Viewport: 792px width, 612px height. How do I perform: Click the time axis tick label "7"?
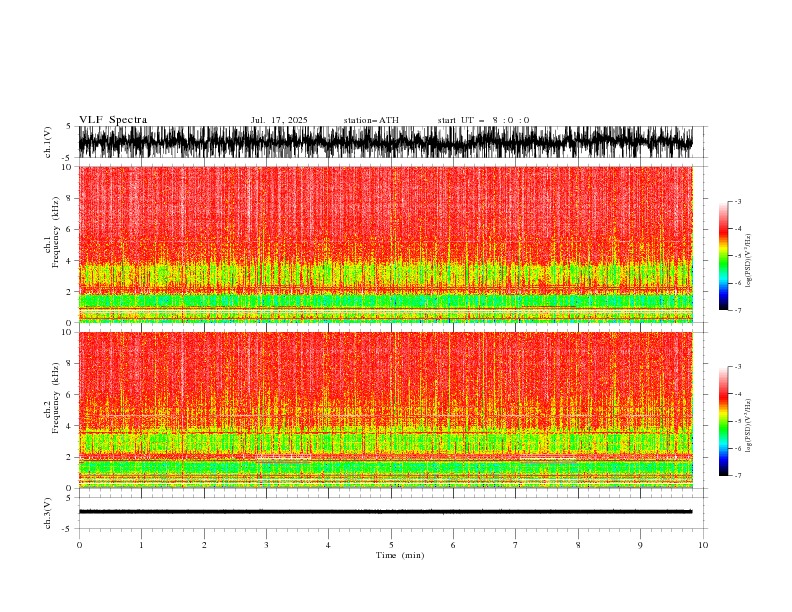tap(515, 545)
